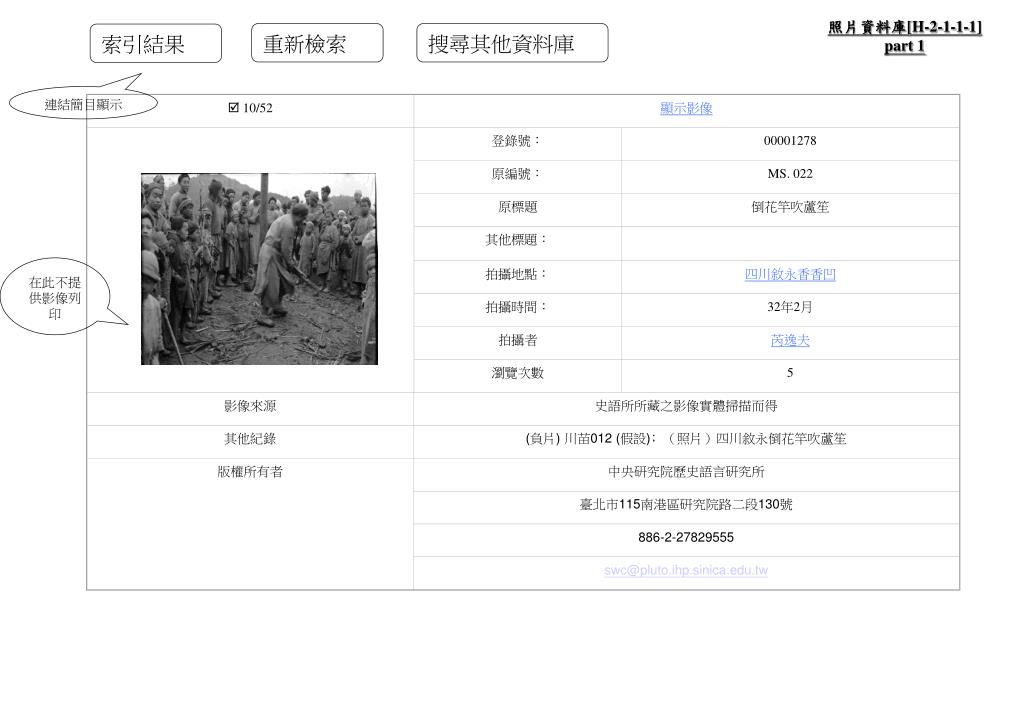Click the black-and-white photo thumbnail
Image resolution: width=1023 pixels, height=708 pixels.
pos(259,269)
